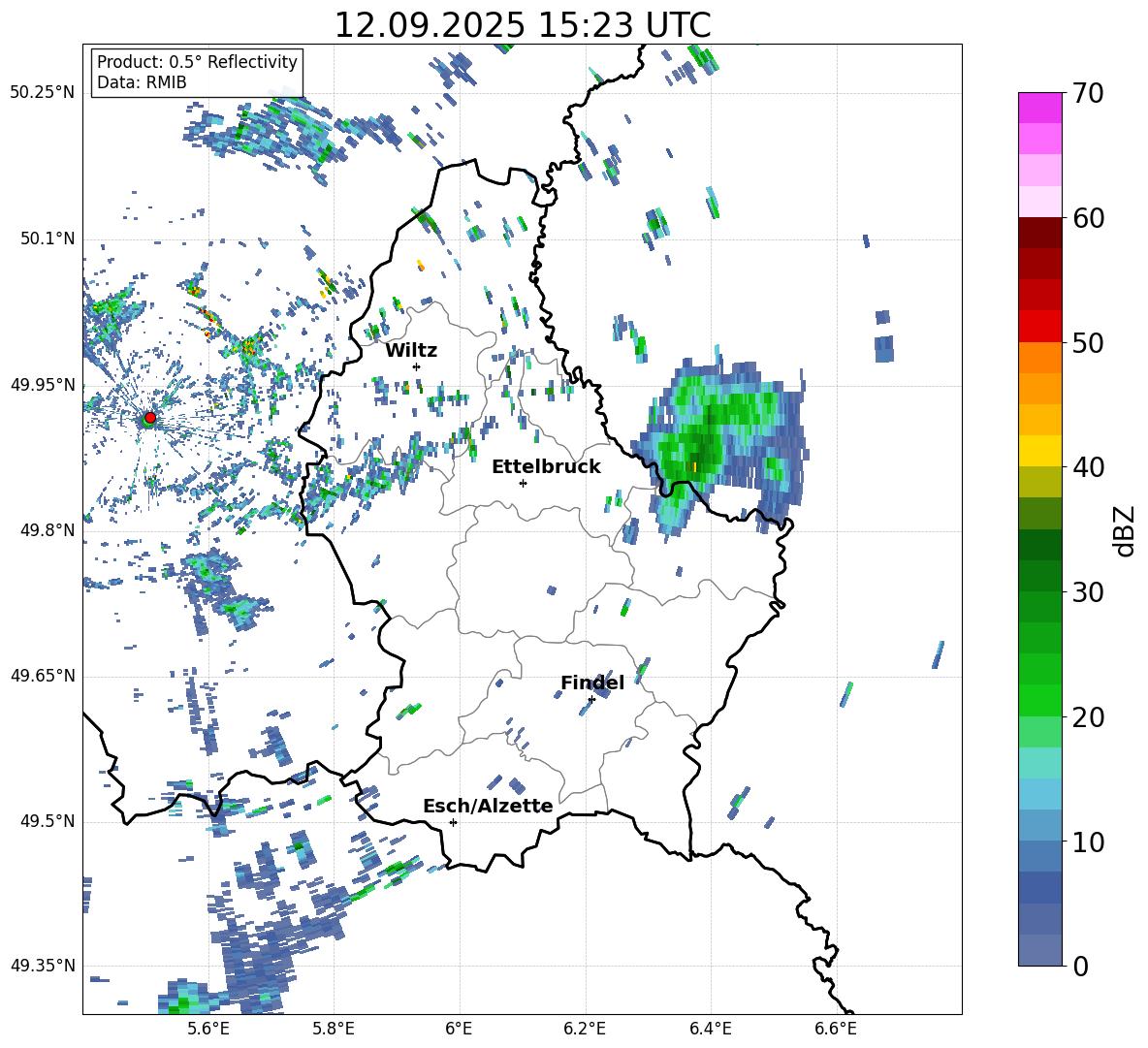Click the 60 value on colorbar

(1087, 218)
